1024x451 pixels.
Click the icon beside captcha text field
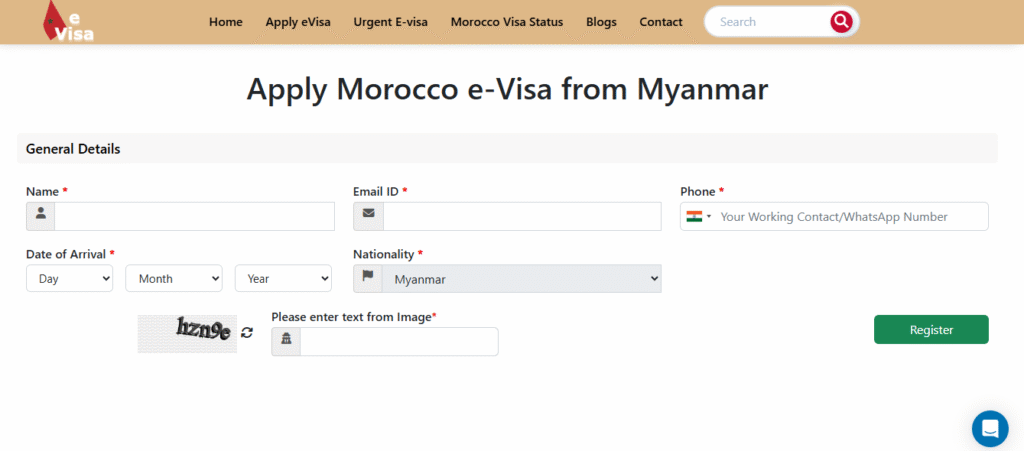(x=286, y=341)
